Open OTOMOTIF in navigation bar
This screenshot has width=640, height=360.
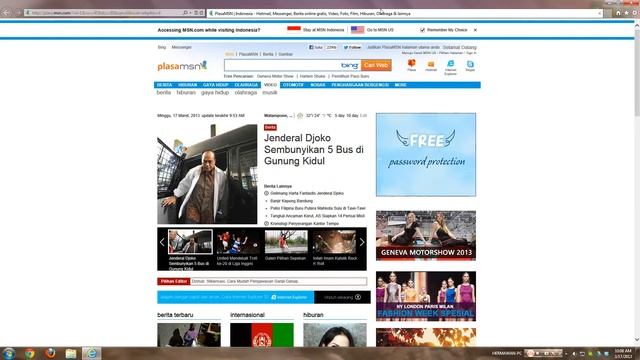293,85
